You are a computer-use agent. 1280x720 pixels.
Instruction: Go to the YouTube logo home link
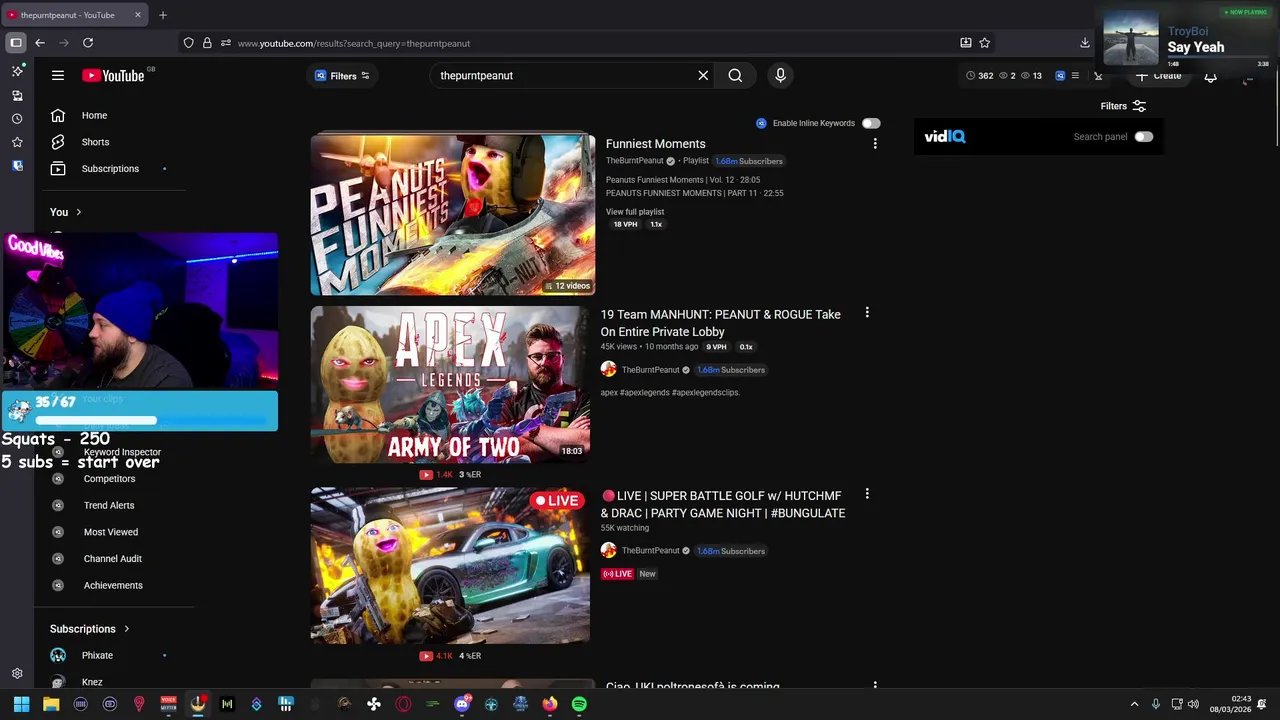click(x=113, y=75)
